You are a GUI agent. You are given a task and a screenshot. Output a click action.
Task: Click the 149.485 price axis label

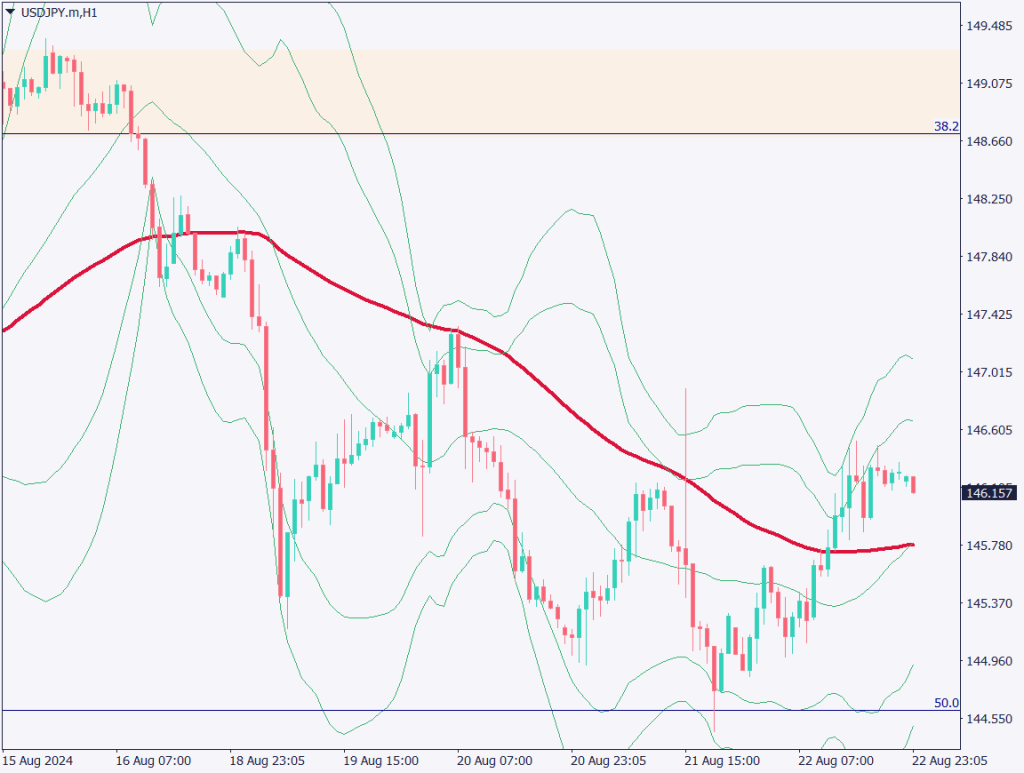click(988, 26)
